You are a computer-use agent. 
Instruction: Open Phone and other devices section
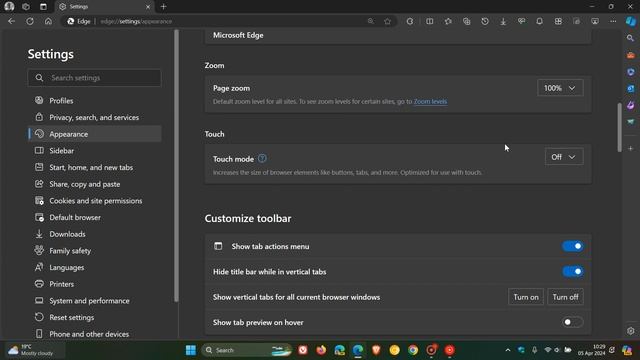click(95, 334)
